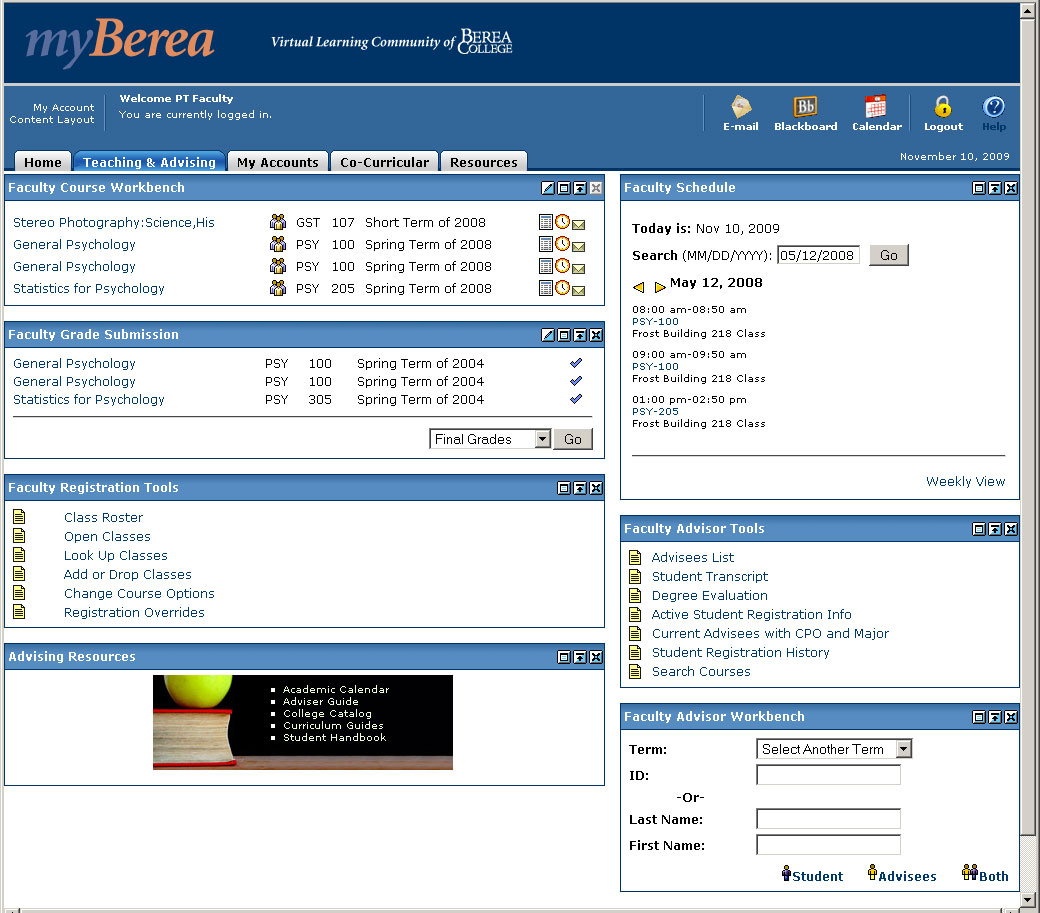Open the Class Roster link

point(103,517)
